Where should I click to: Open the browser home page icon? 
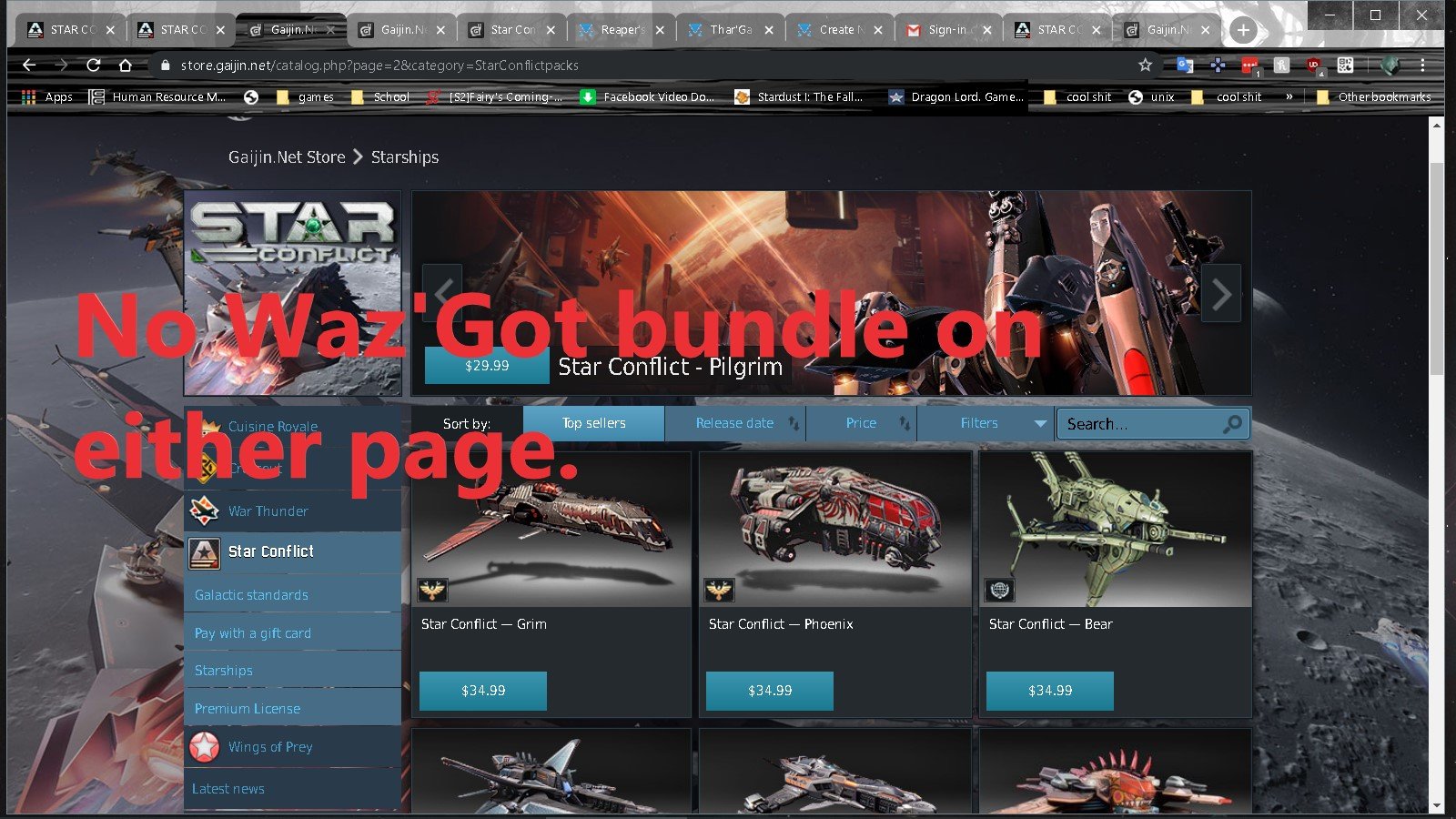126,65
